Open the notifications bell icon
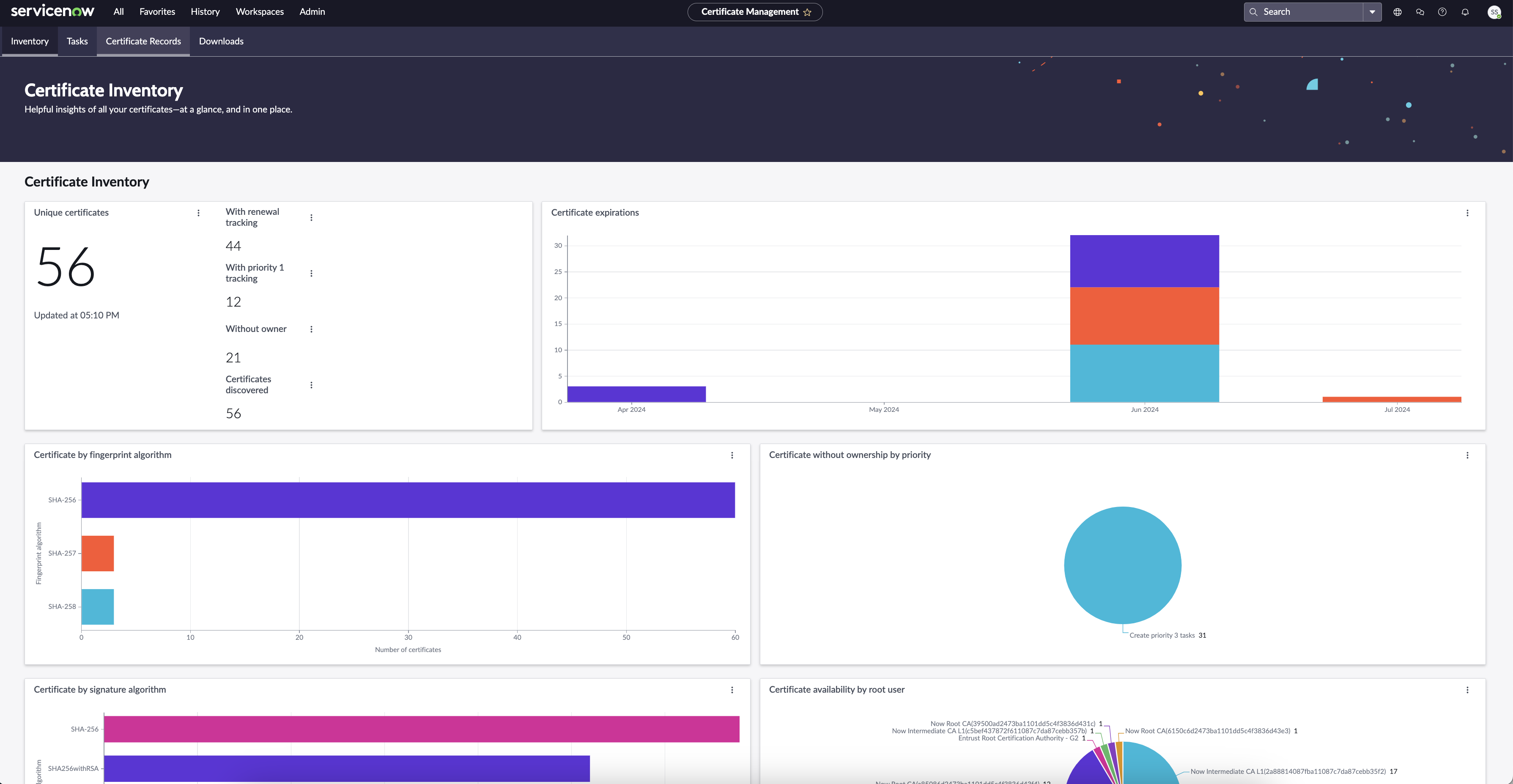Viewport: 1513px width, 784px height. click(1465, 12)
